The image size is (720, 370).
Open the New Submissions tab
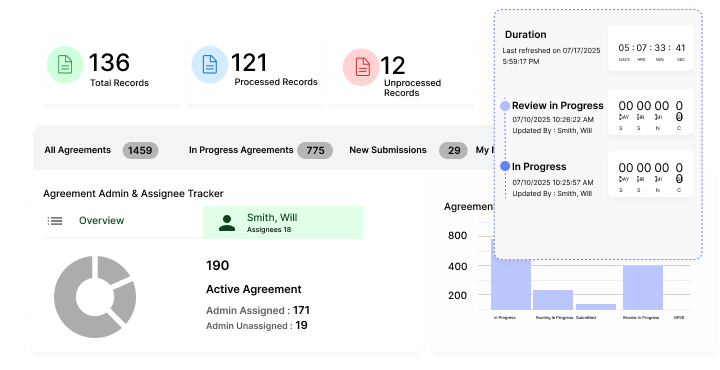(388, 150)
